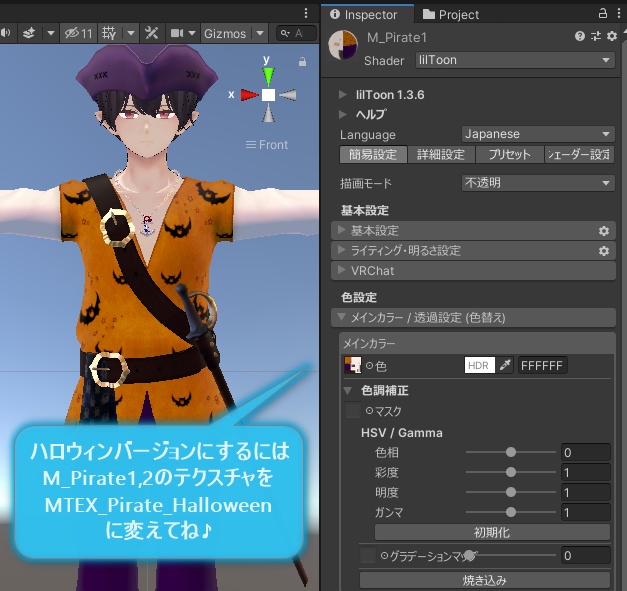Toggle scene effects layers icon

[28, 33]
